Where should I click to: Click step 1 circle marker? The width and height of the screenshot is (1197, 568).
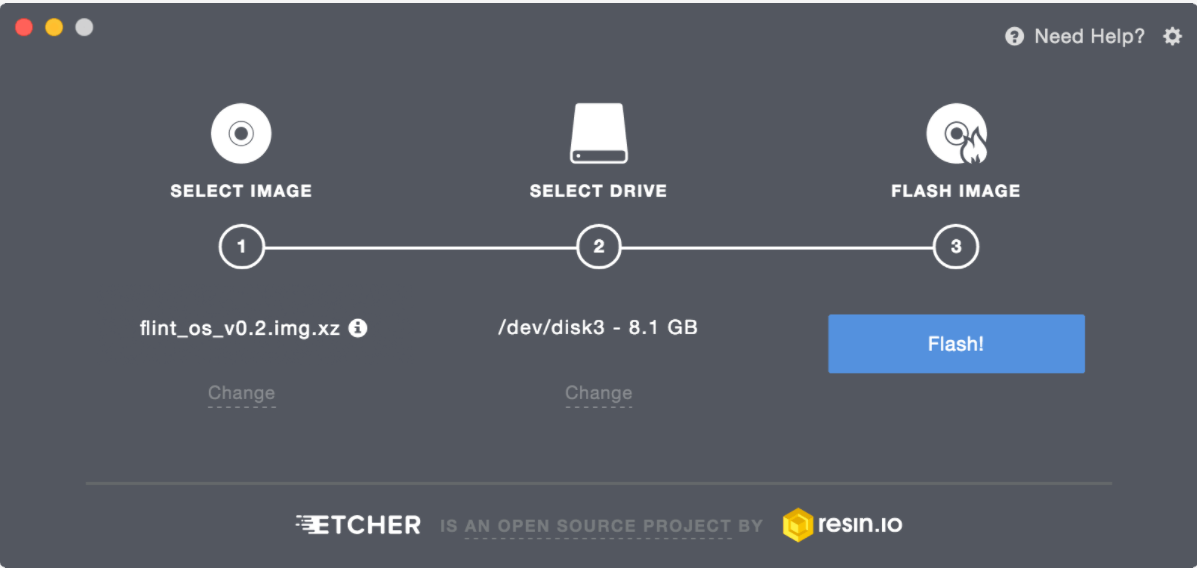pos(241,247)
